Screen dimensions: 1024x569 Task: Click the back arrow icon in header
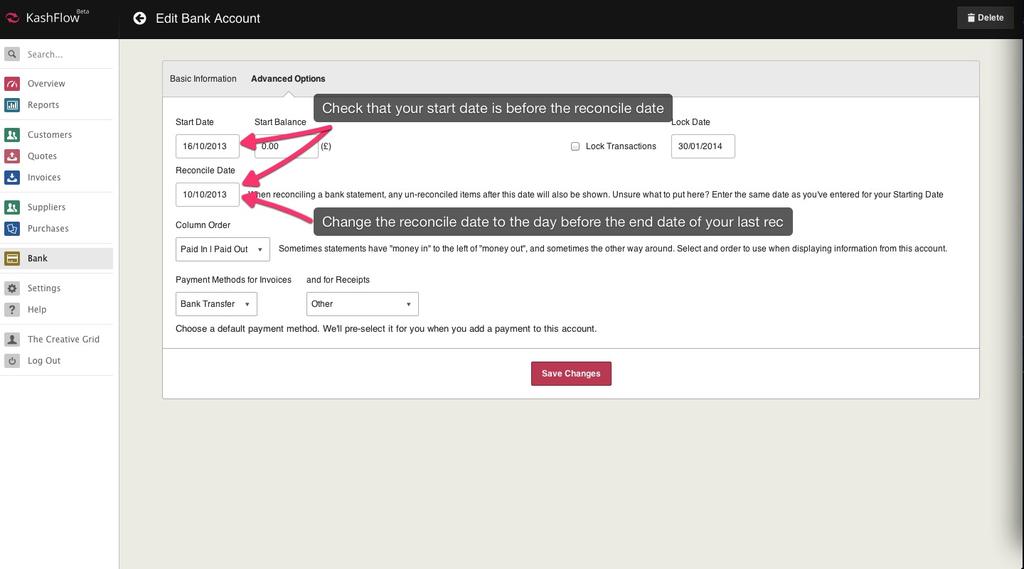140,18
